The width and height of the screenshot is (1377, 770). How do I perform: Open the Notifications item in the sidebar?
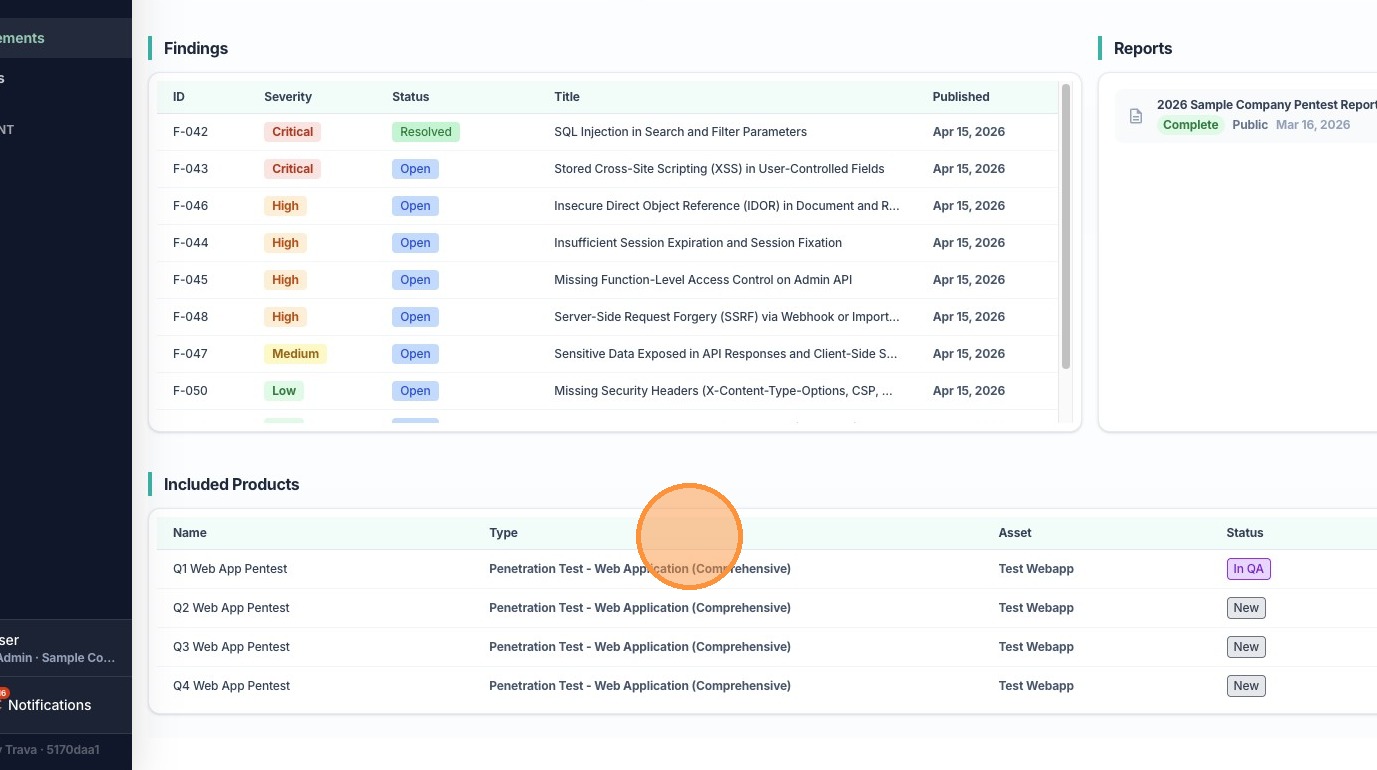[x=49, y=705]
